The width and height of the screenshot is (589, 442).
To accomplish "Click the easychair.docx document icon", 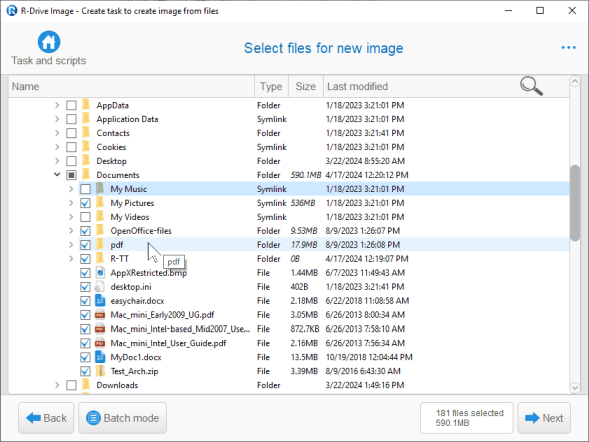I will [x=100, y=301].
